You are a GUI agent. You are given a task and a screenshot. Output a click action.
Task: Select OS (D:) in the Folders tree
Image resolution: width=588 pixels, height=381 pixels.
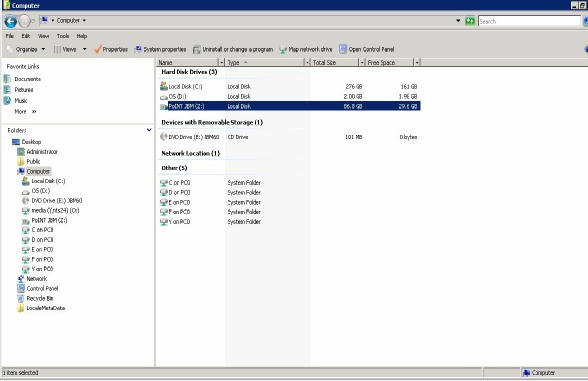(x=40, y=191)
